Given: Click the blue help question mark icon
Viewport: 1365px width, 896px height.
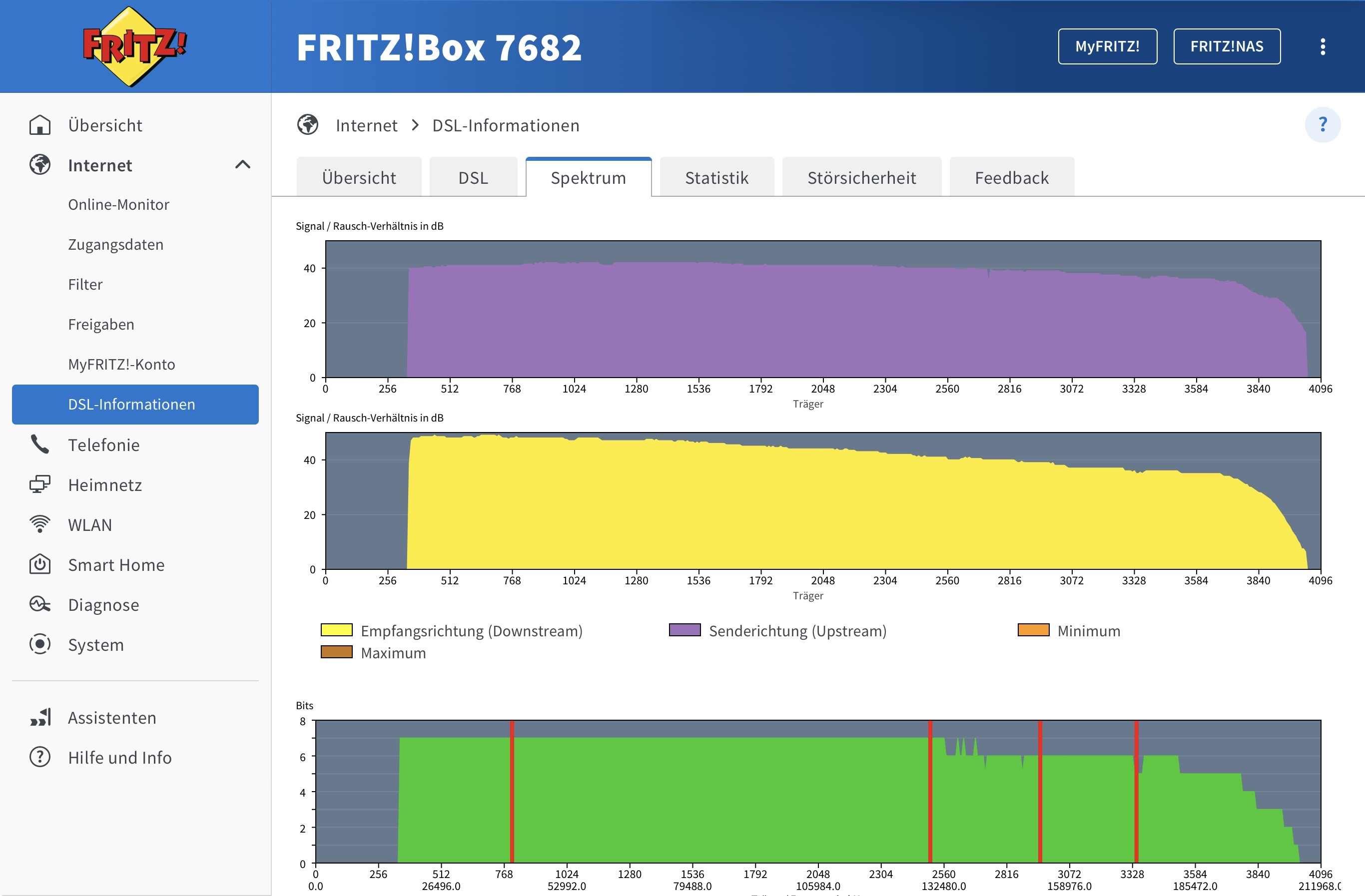Looking at the screenshot, I should point(1322,124).
